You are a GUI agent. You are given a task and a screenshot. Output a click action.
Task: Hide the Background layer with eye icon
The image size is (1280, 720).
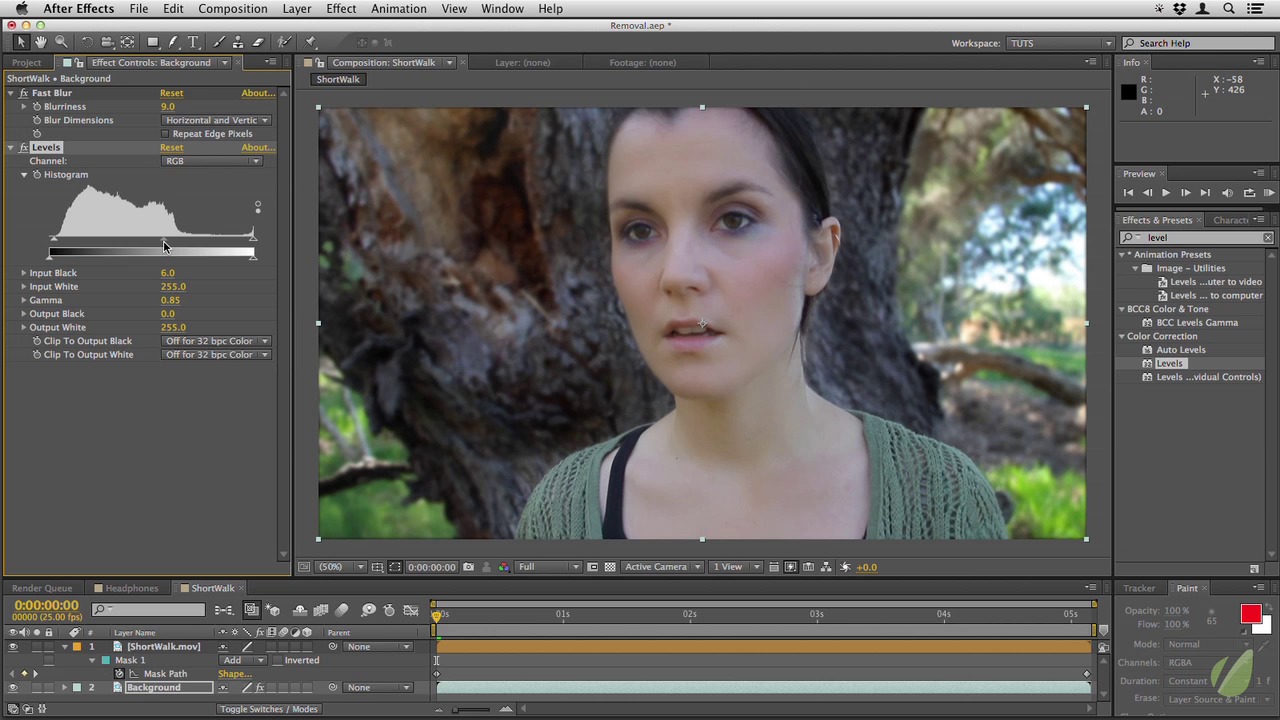coord(13,688)
